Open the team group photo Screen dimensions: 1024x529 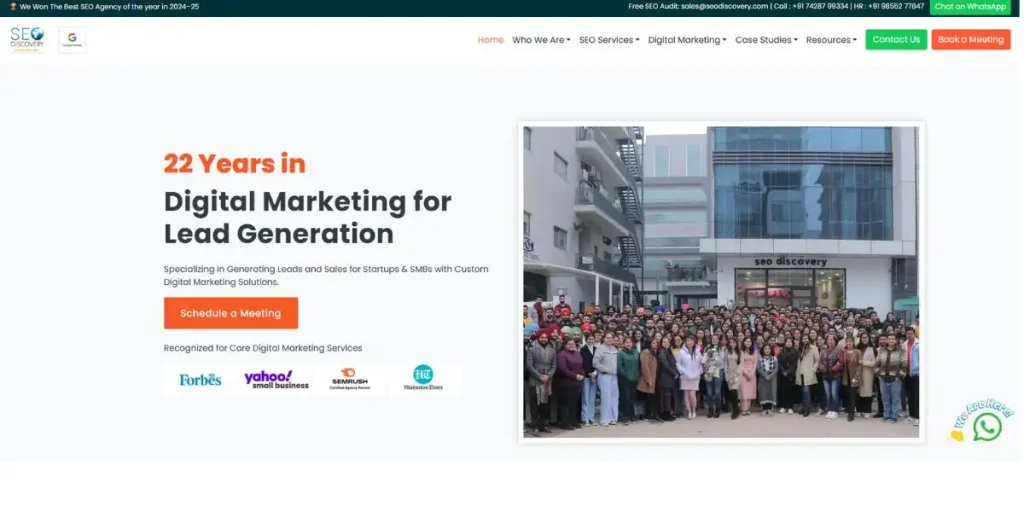point(721,282)
